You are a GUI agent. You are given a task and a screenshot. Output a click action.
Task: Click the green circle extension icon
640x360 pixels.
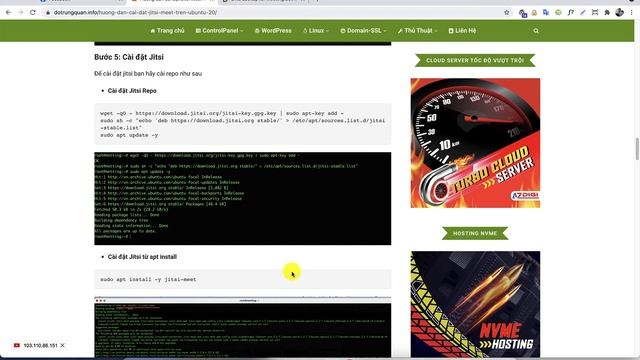(x=558, y=12)
